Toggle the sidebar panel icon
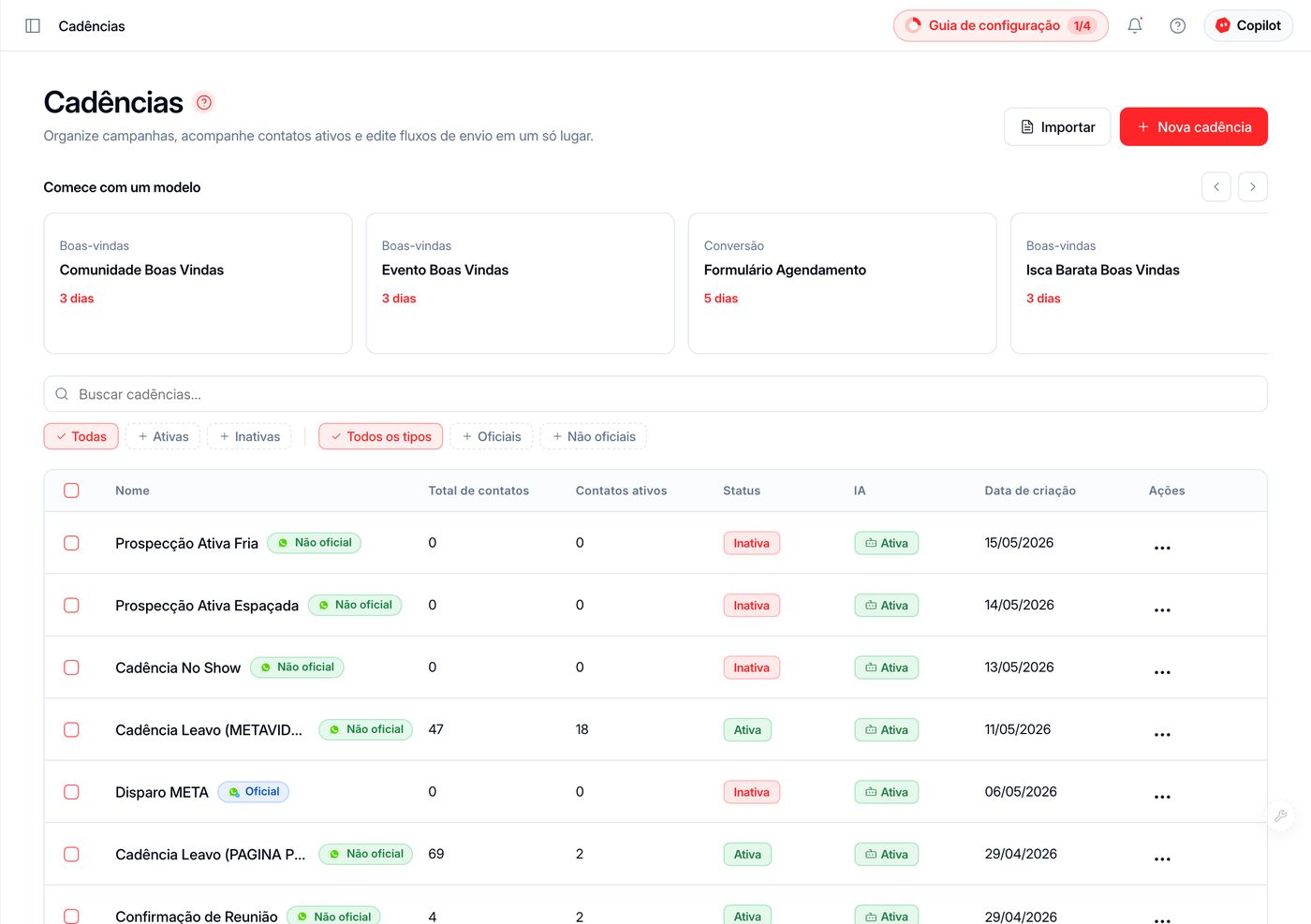 coord(33,26)
